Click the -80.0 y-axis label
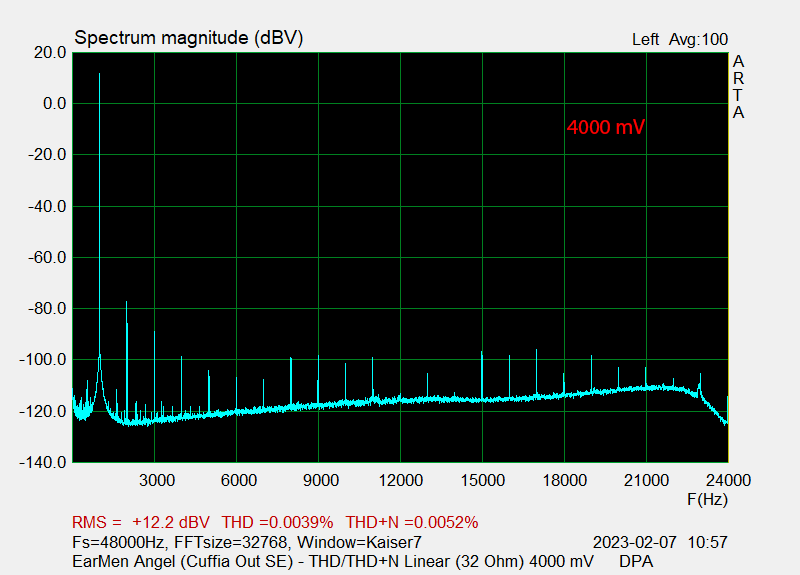 point(47,309)
